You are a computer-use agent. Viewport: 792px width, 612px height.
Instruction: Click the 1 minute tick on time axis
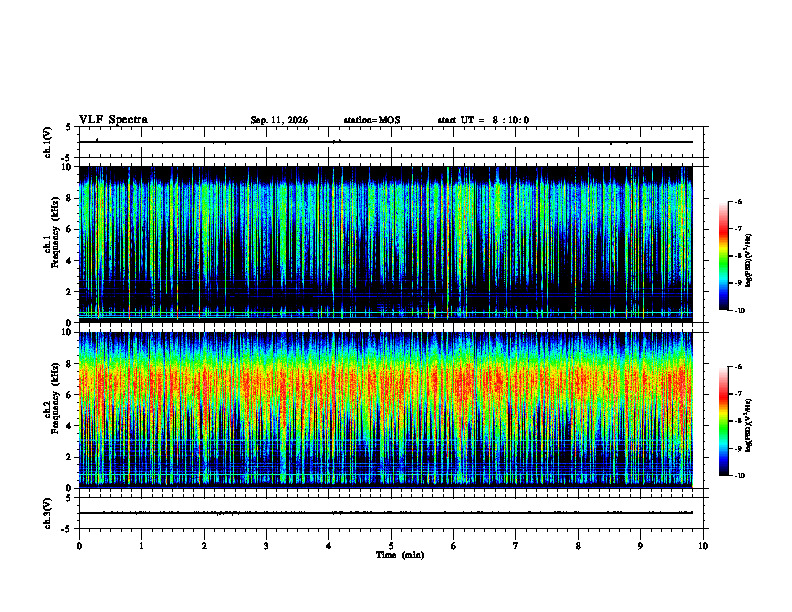tap(141, 546)
